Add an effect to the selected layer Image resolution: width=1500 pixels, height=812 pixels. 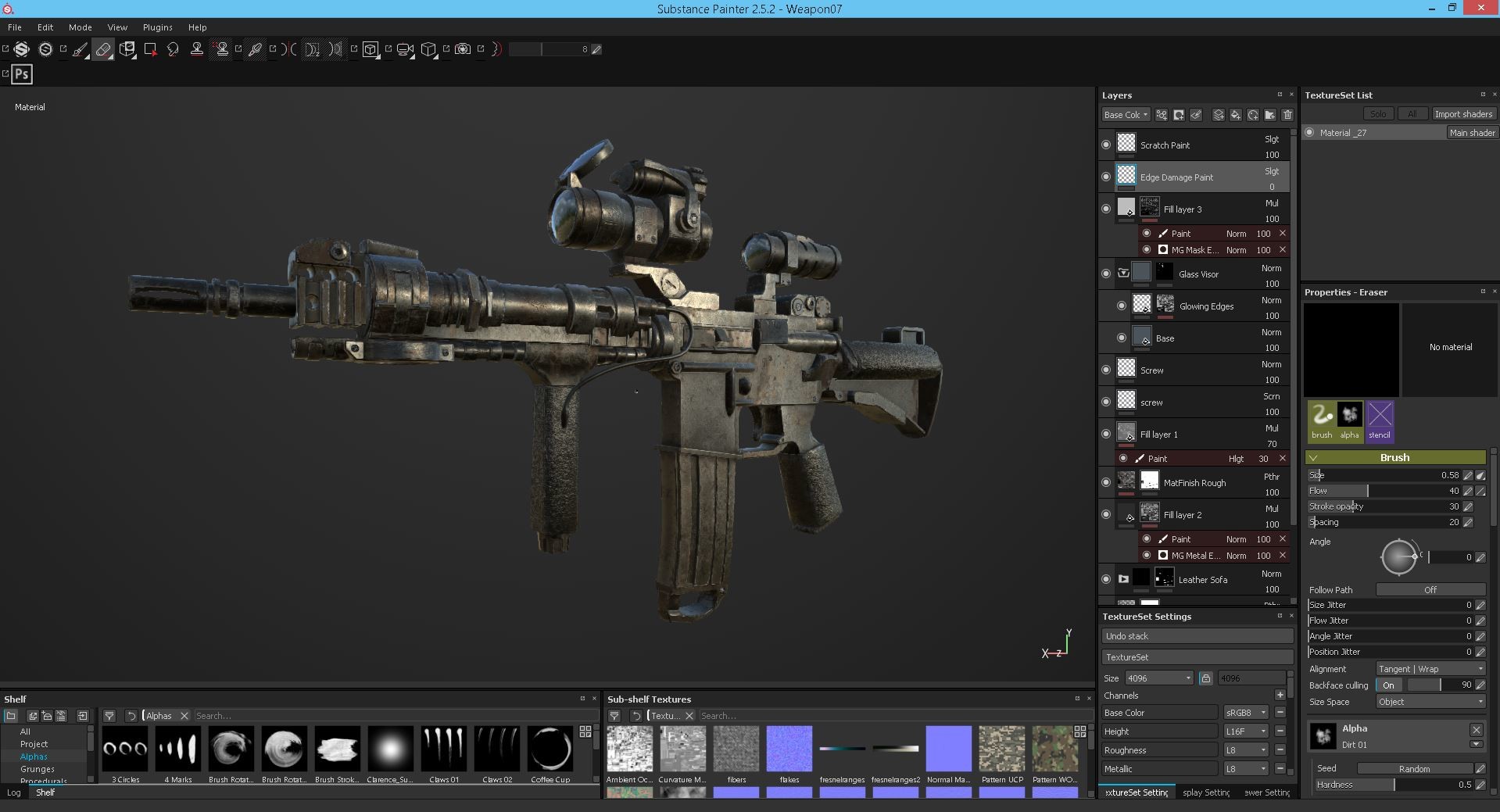click(1162, 115)
